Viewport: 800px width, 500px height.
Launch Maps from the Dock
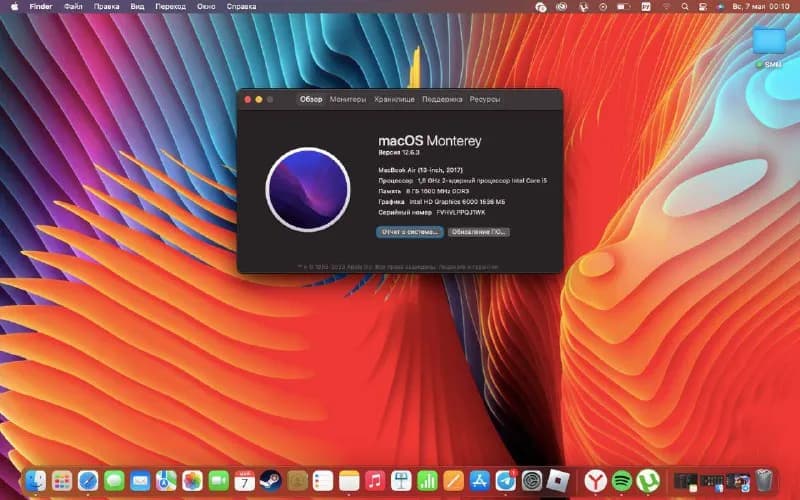(166, 481)
